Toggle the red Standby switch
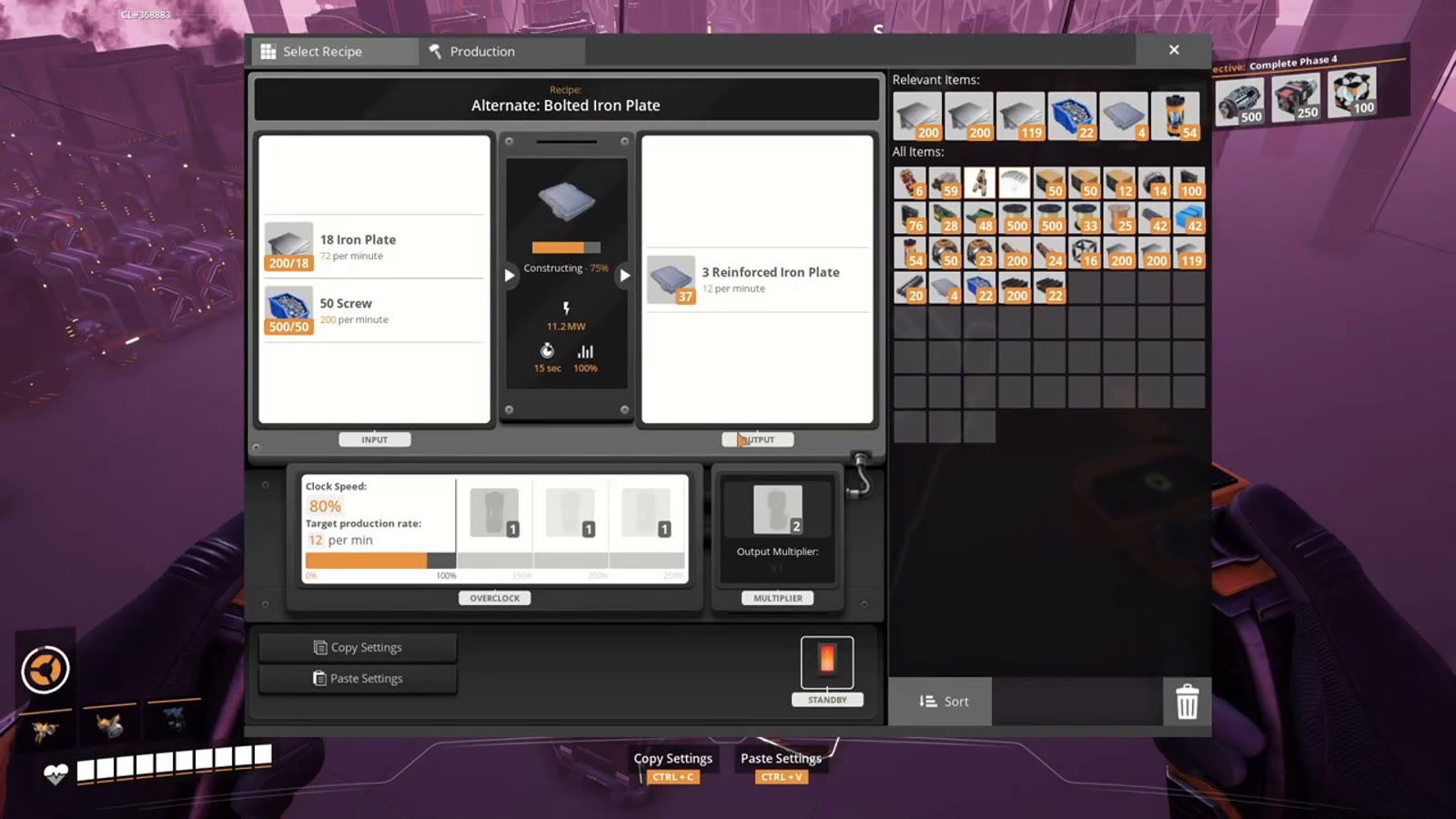The image size is (1456, 819). [827, 662]
